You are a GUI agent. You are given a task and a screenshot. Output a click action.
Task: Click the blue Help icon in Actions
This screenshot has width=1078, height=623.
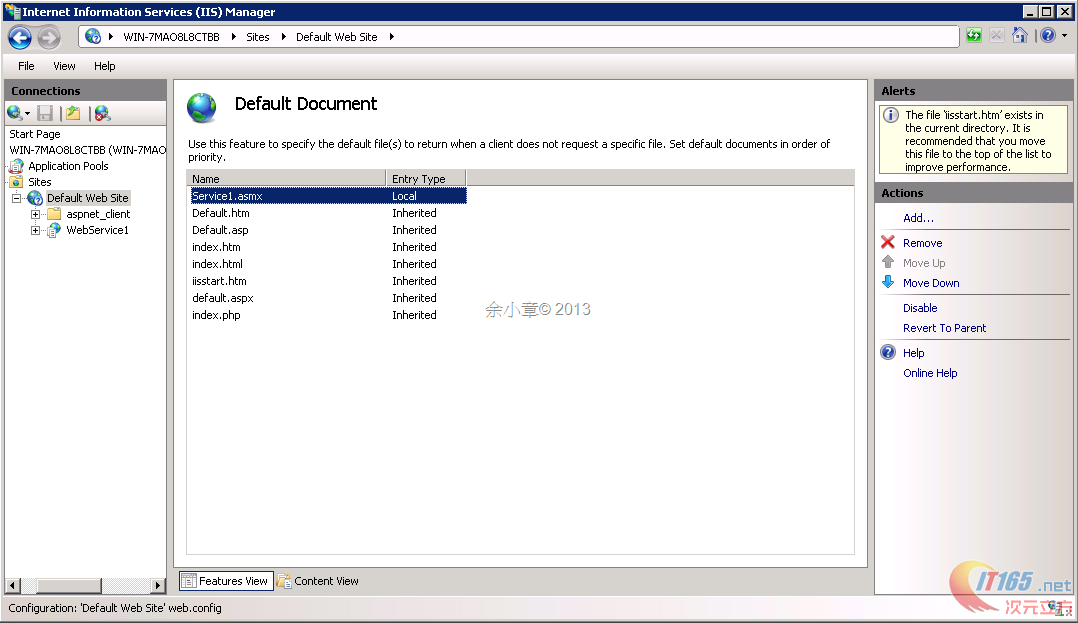[888, 352]
